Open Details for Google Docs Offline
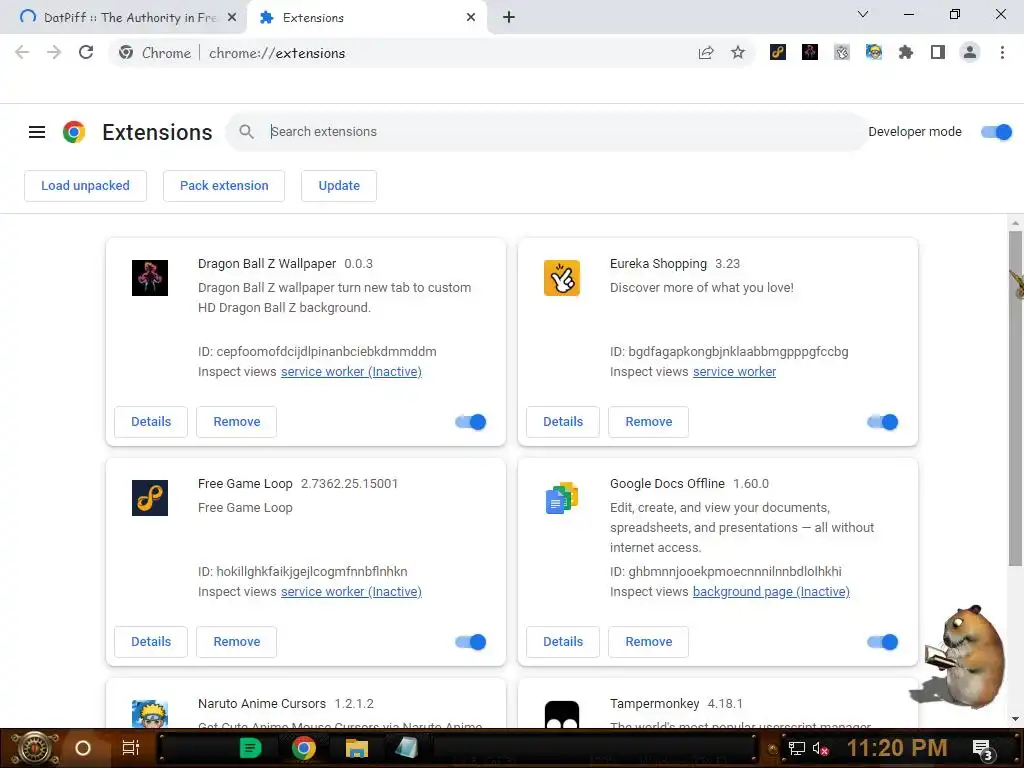Image resolution: width=1024 pixels, height=768 pixels. 563,642
